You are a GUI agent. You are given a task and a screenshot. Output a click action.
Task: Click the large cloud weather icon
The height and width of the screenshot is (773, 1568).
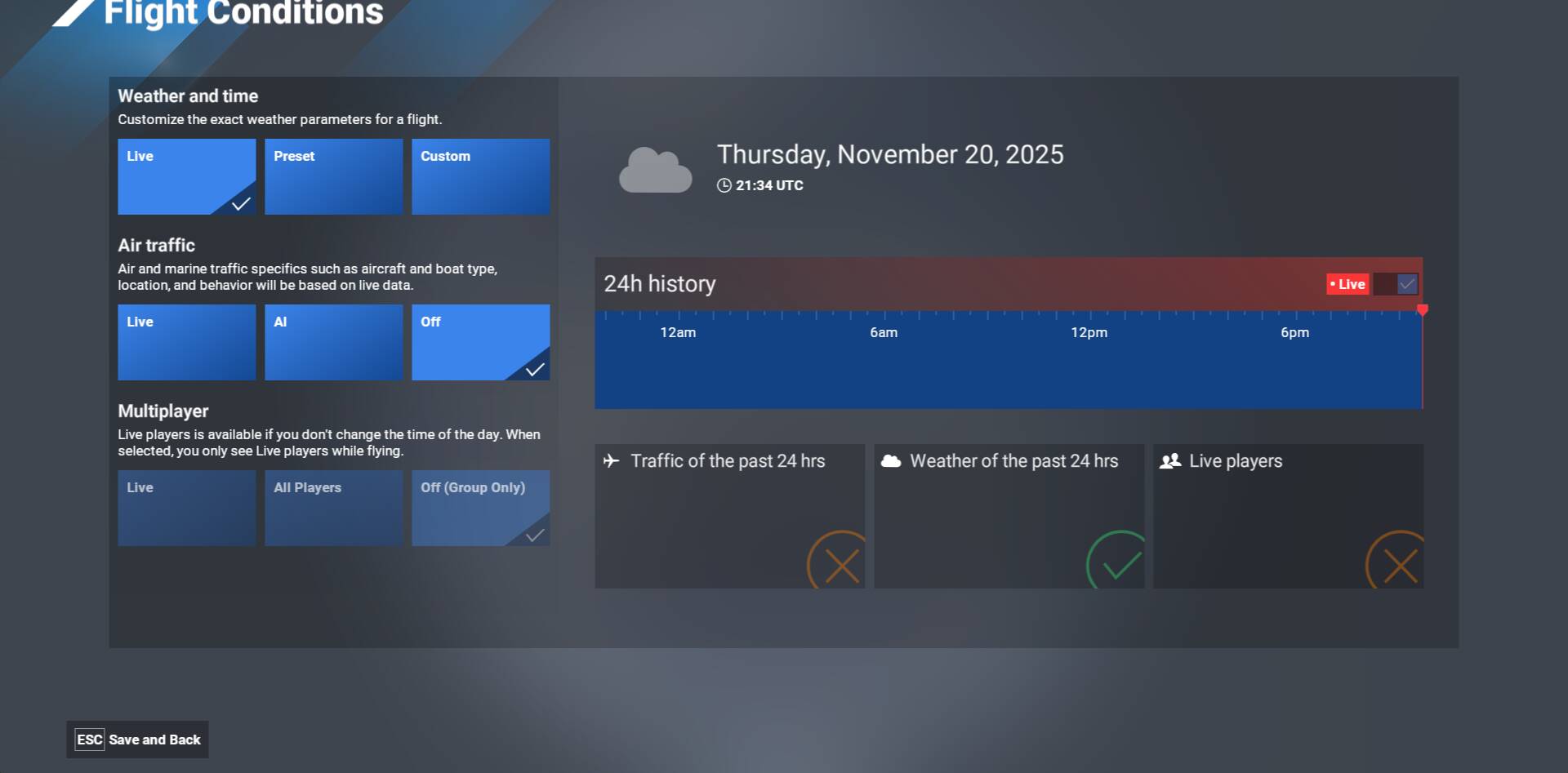tap(655, 170)
